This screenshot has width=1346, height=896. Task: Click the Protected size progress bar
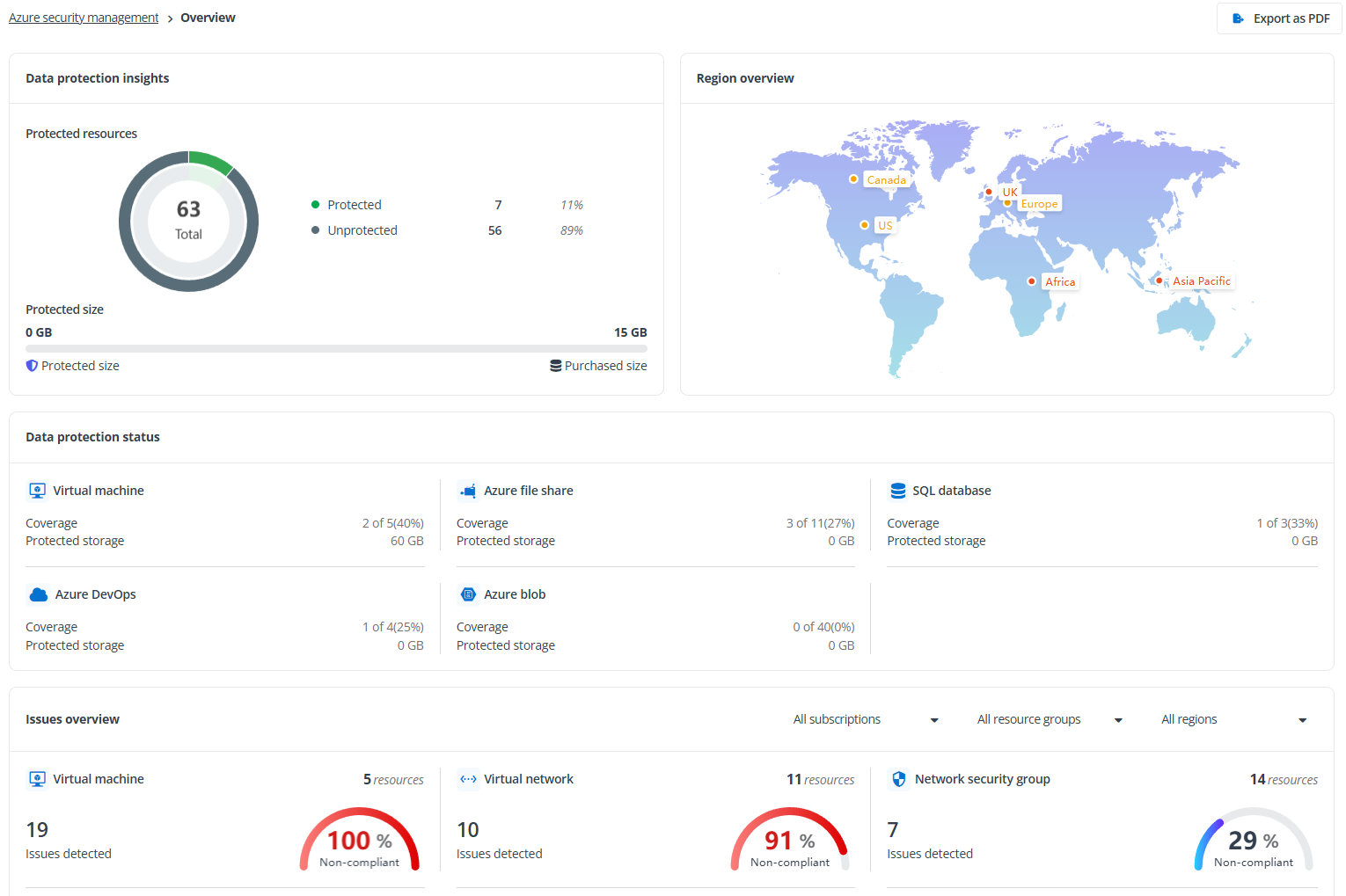(x=336, y=348)
